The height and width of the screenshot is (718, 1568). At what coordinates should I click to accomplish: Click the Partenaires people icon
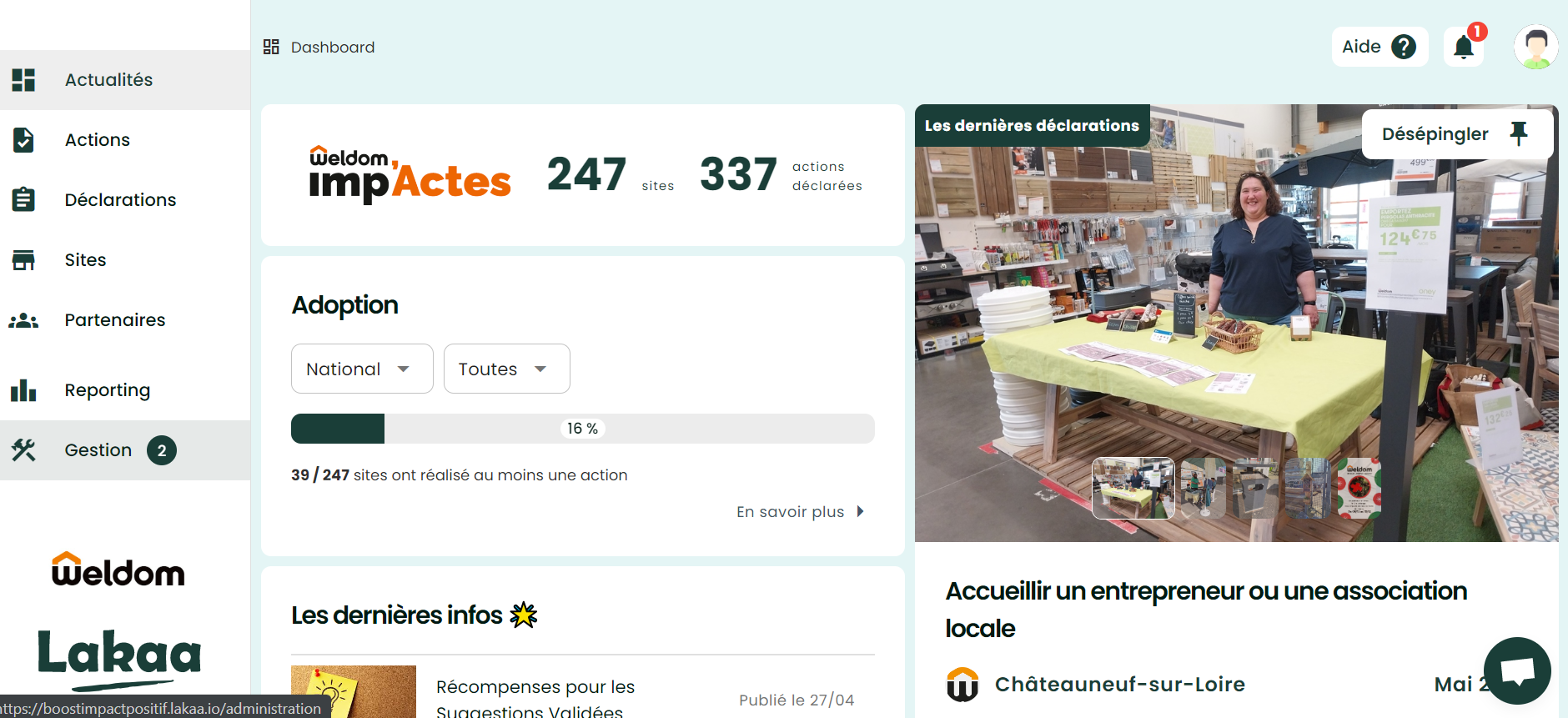click(23, 320)
